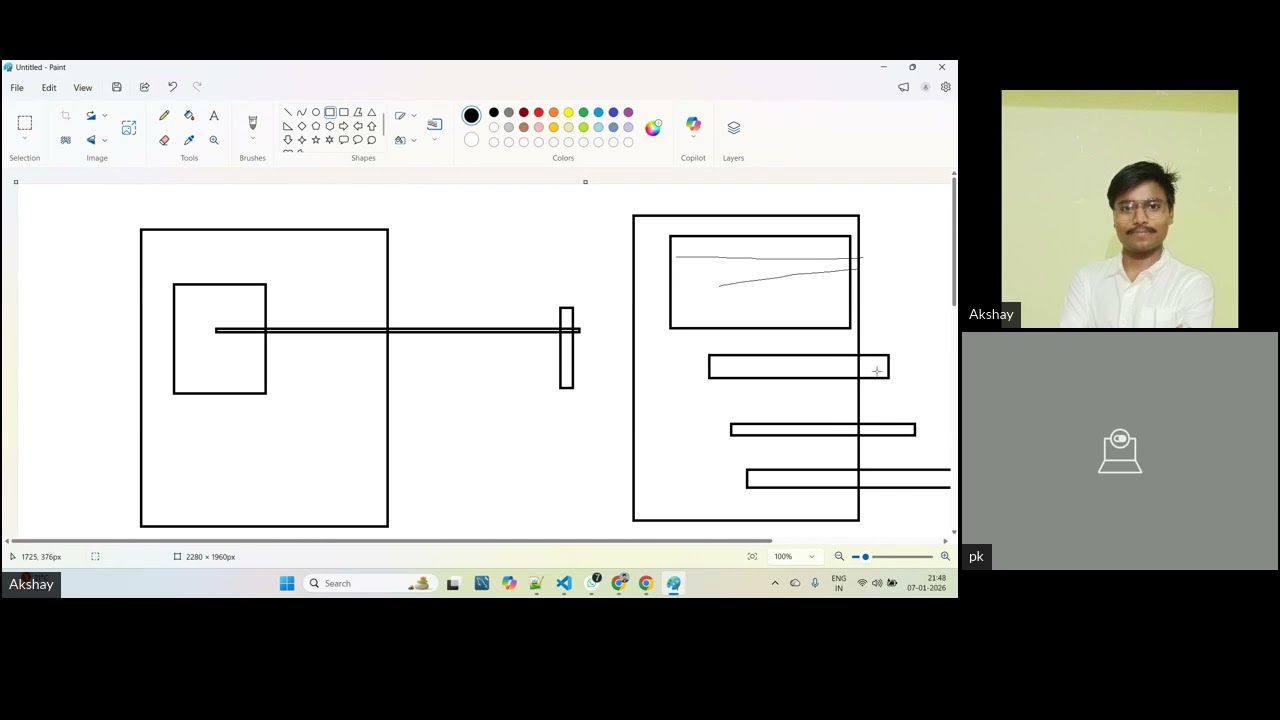Select secondary Color 2 white circle
Screen dimensions: 1280x720
pos(472,140)
